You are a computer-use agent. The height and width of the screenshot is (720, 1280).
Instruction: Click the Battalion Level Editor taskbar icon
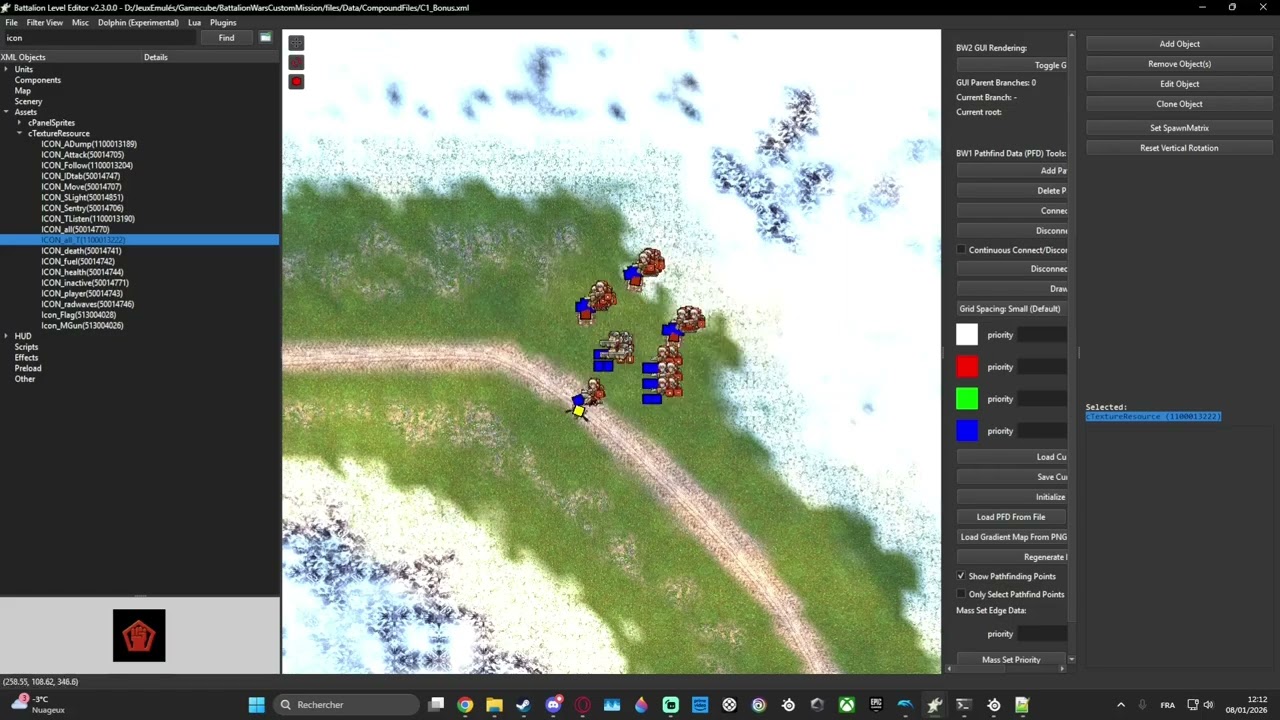pyautogui.click(x=935, y=705)
